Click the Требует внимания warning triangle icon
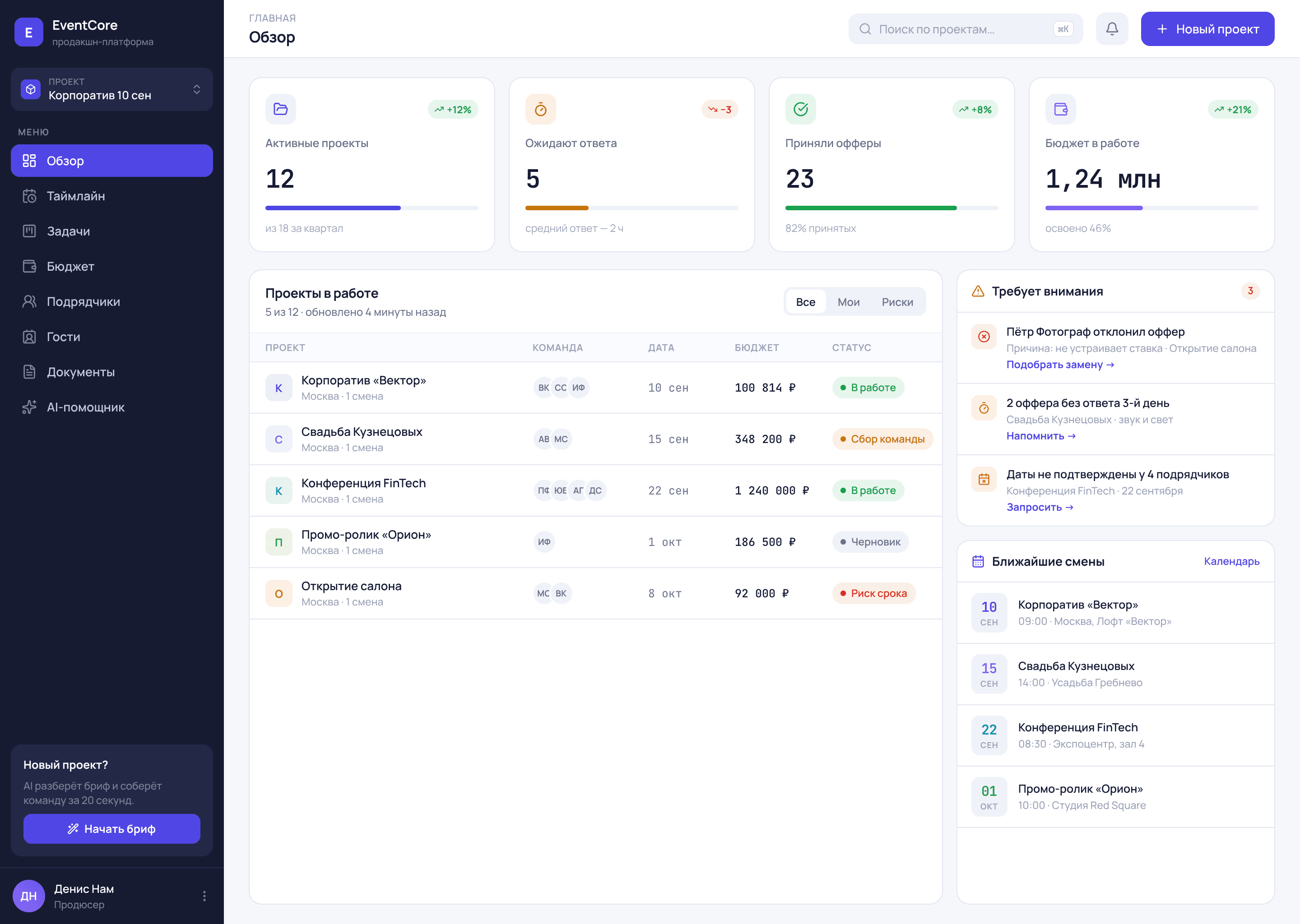Image resolution: width=1300 pixels, height=924 pixels. (x=978, y=291)
